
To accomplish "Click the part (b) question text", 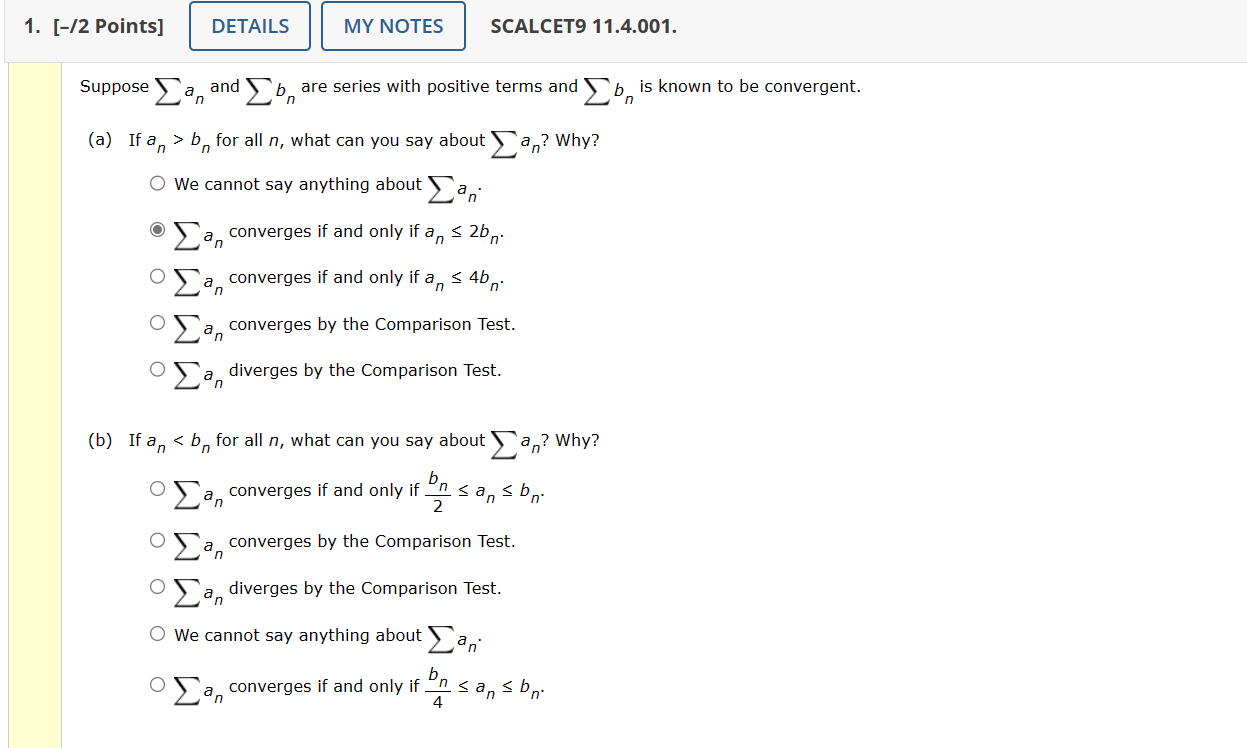I will pyautogui.click(x=350, y=440).
